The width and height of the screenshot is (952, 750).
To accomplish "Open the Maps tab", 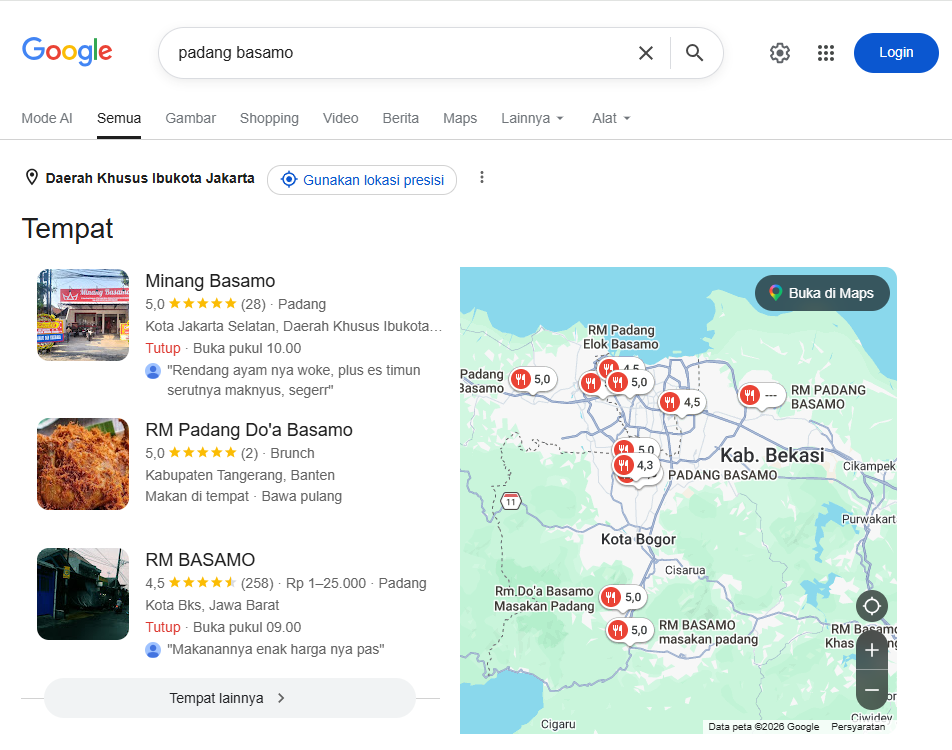I will click(x=460, y=118).
